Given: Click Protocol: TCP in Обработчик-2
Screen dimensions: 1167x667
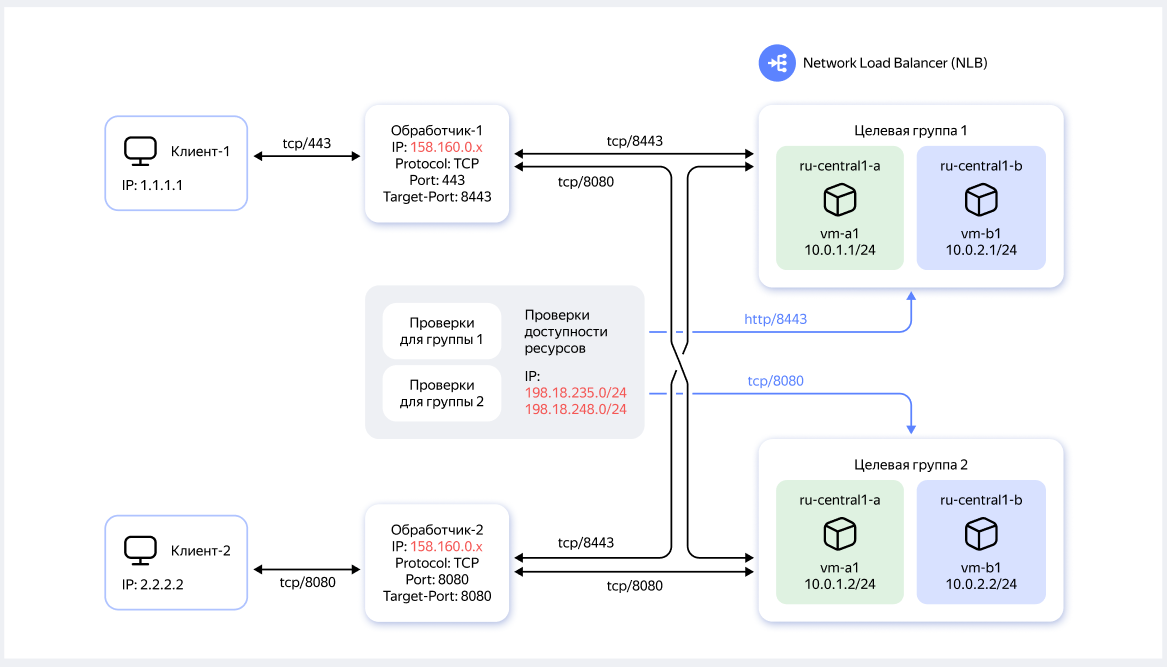Looking at the screenshot, I should 437,563.
